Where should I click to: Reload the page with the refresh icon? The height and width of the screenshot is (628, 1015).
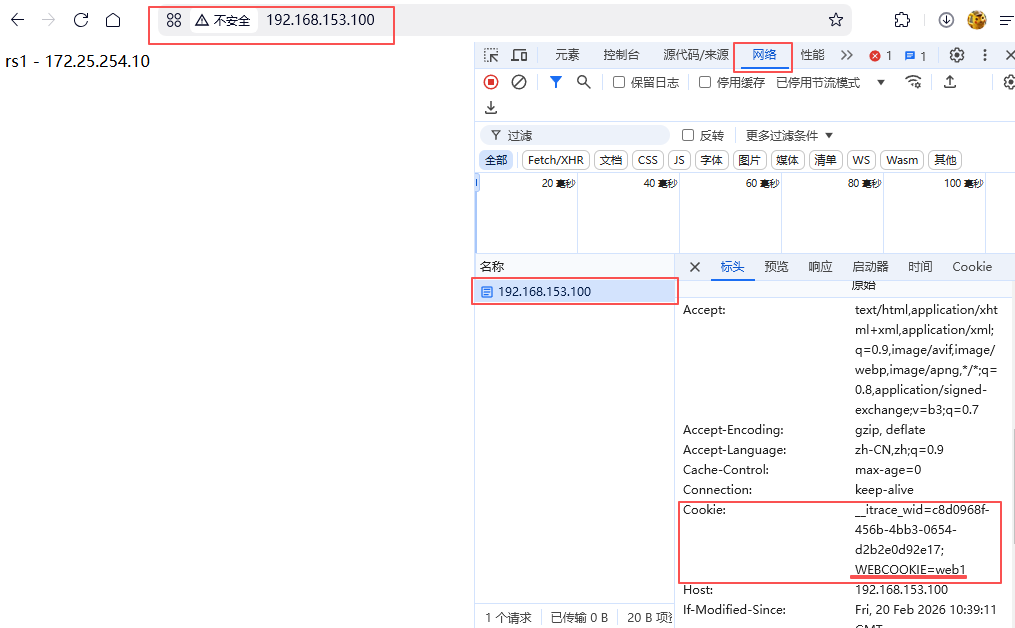pos(81,20)
